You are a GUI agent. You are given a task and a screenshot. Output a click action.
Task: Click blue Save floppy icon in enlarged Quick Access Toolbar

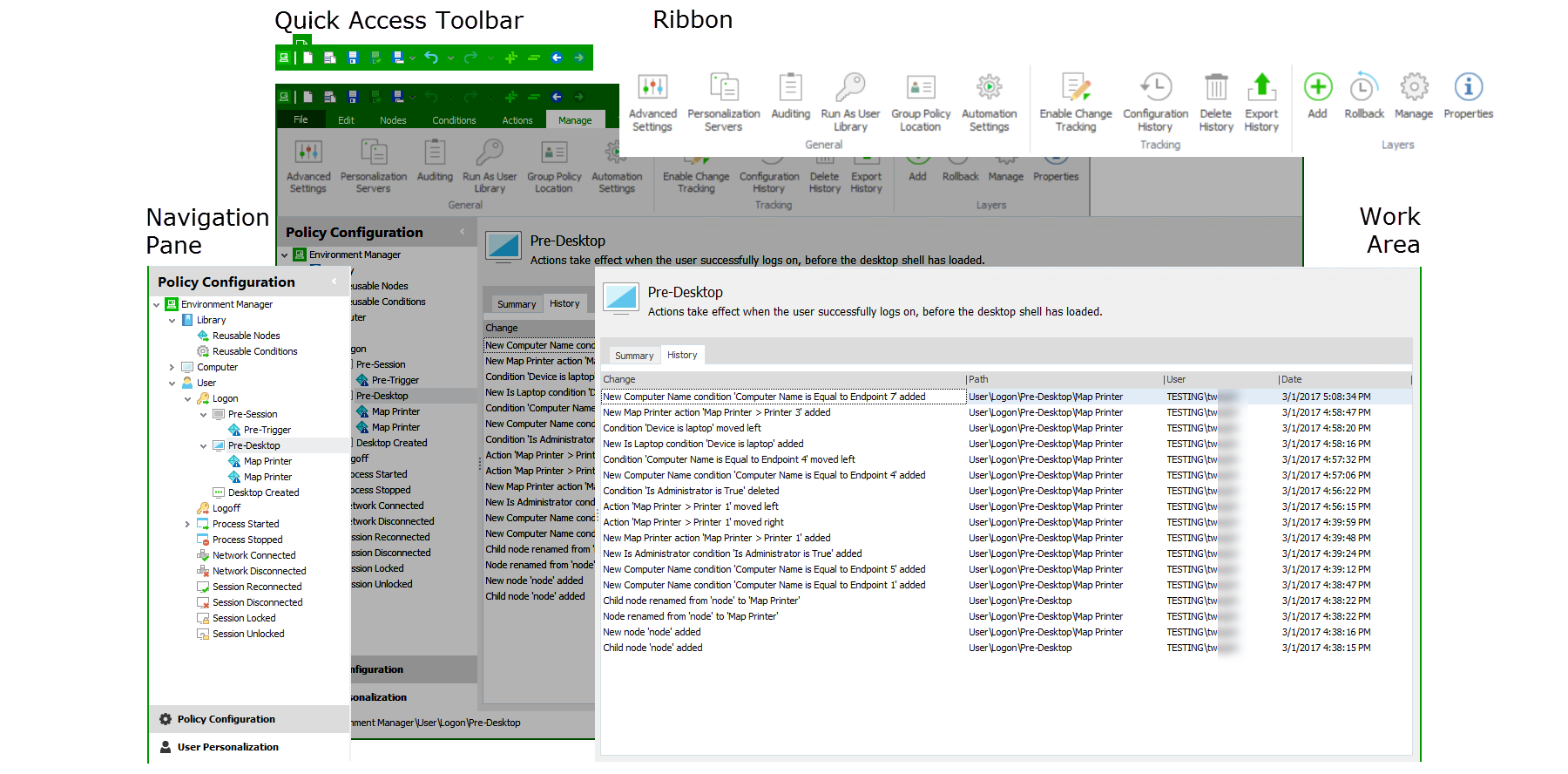pos(353,58)
